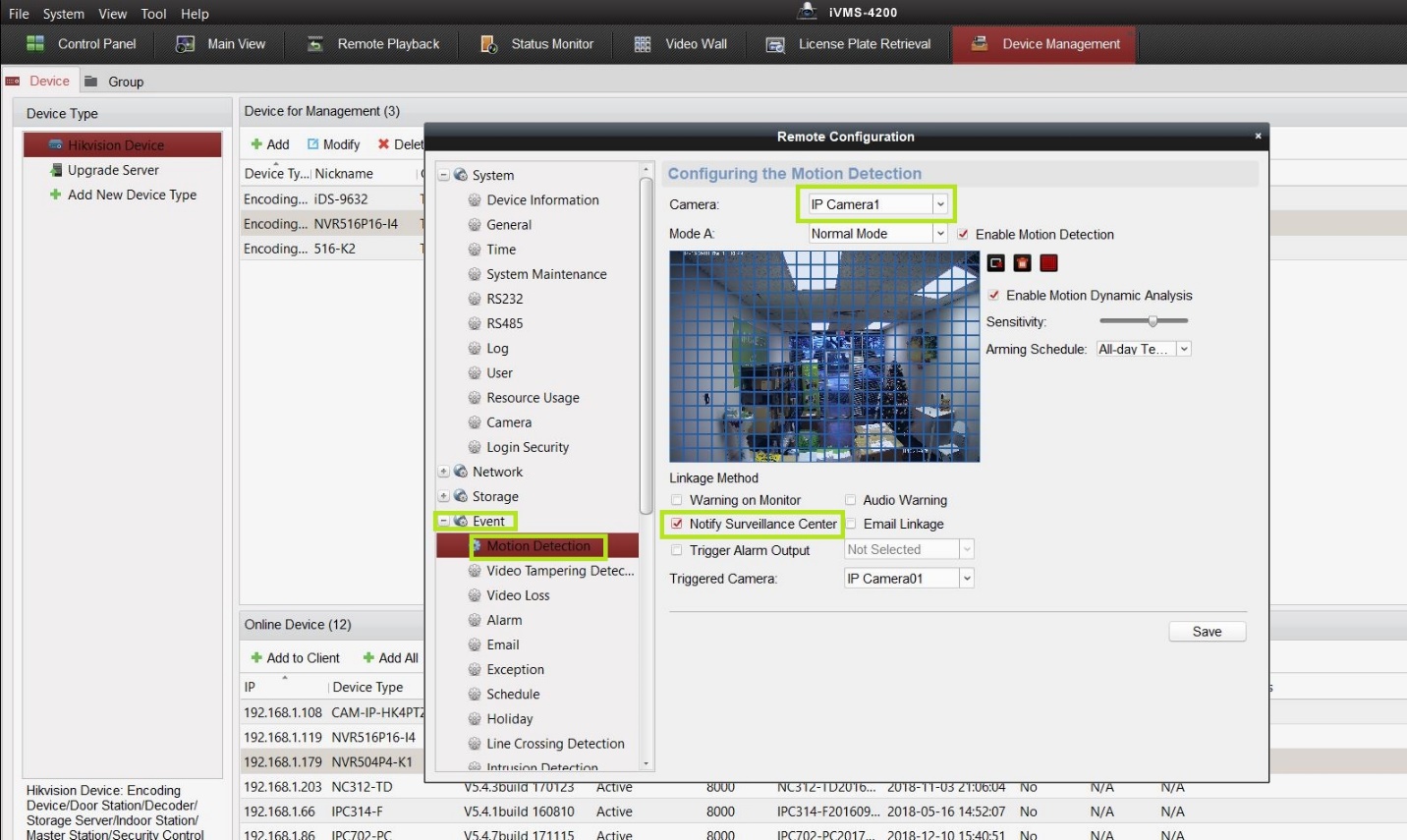Click the Storage category icon
Screen dimensions: 1407x840
[461, 496]
